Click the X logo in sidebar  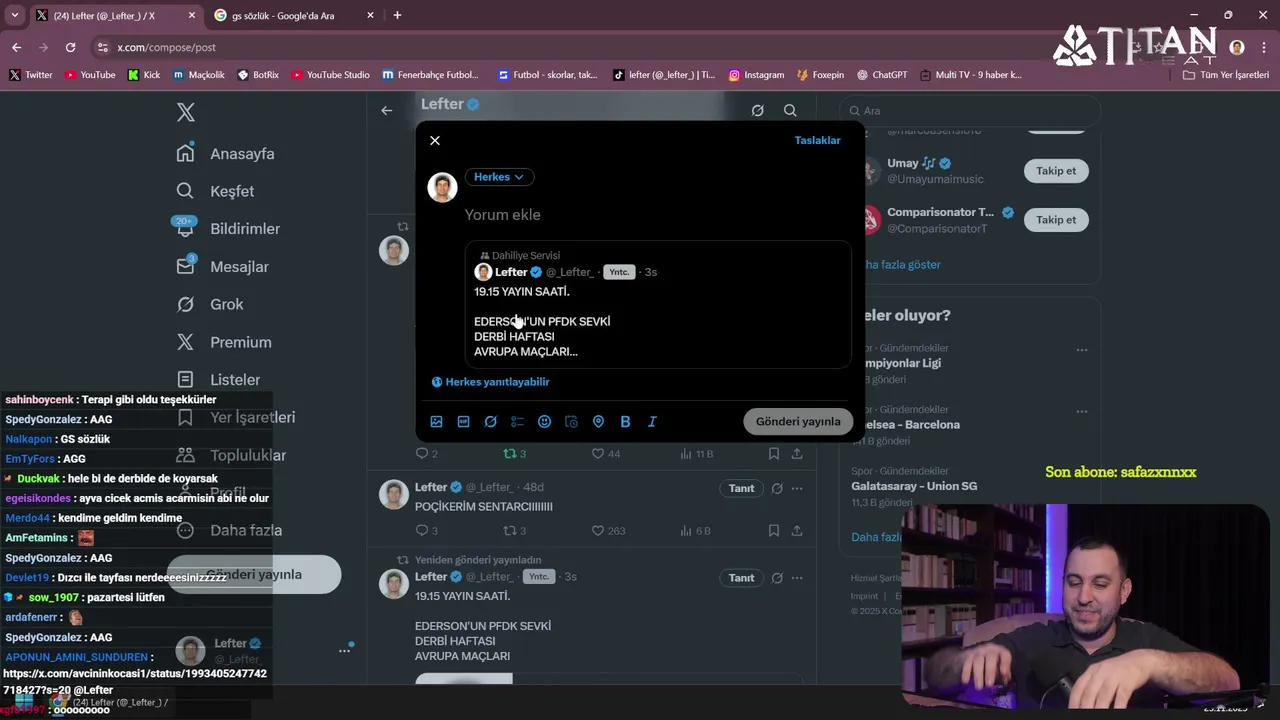(186, 112)
